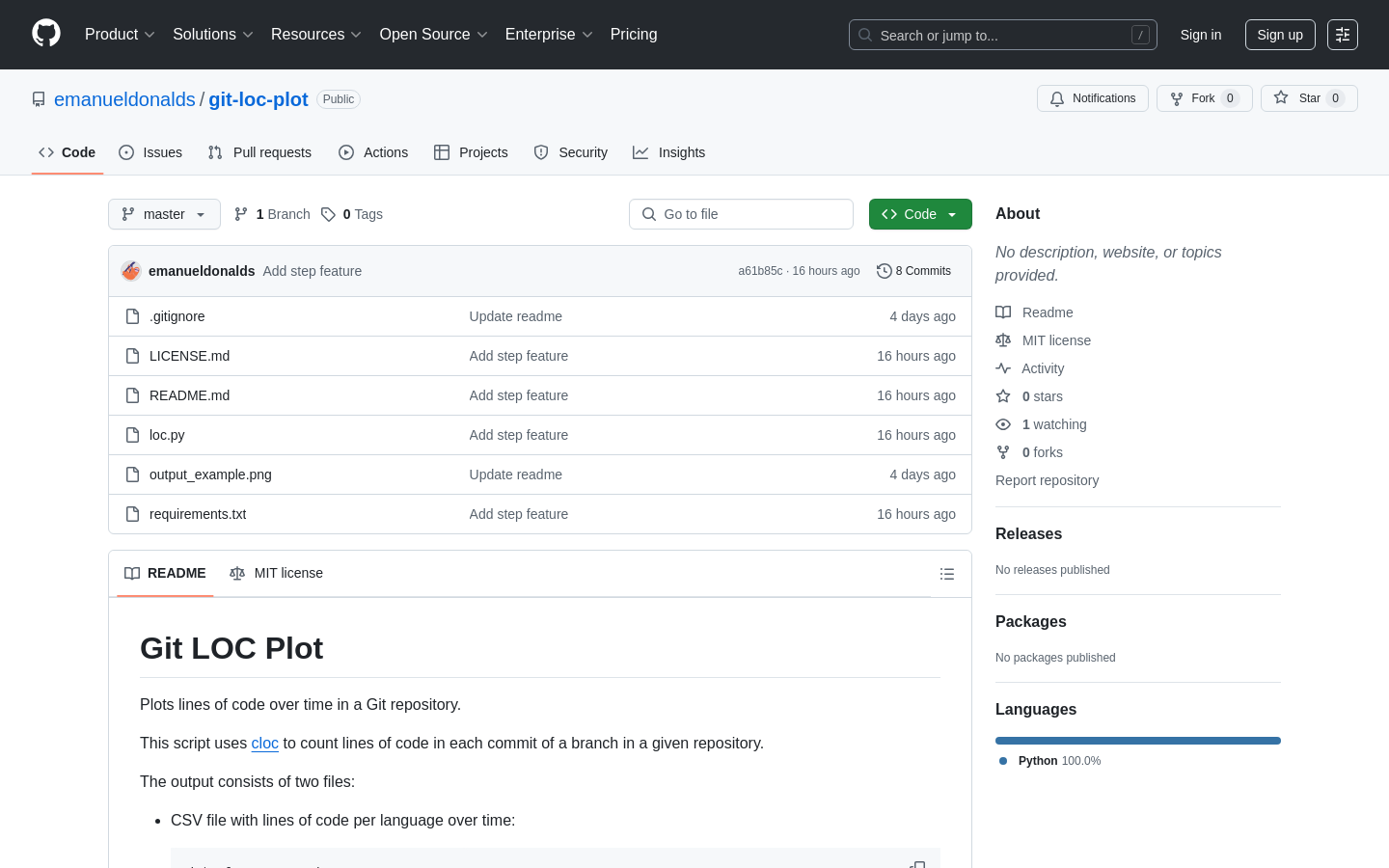
Task: Open the Python 100.0% language link
Action: pos(1050,761)
